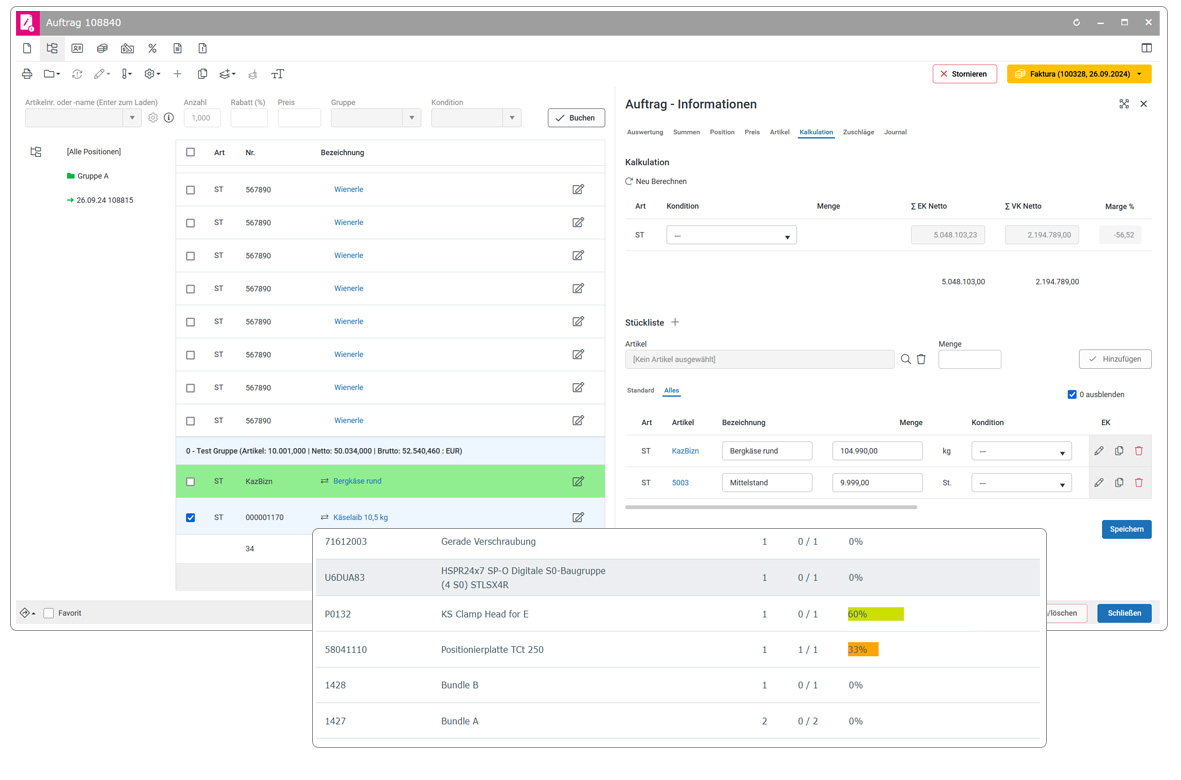Select the Standard tab in Stückliste
This screenshot has width=1181, height=780.
640,391
